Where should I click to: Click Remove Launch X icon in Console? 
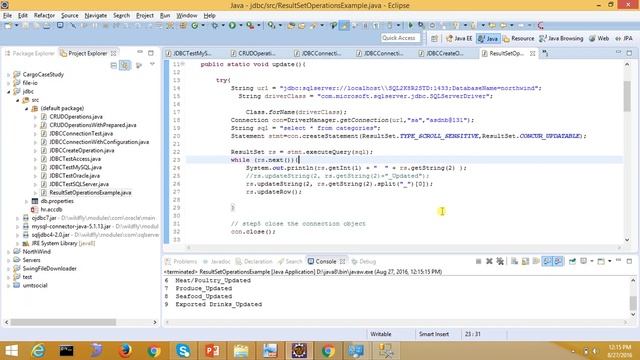tap(489, 261)
